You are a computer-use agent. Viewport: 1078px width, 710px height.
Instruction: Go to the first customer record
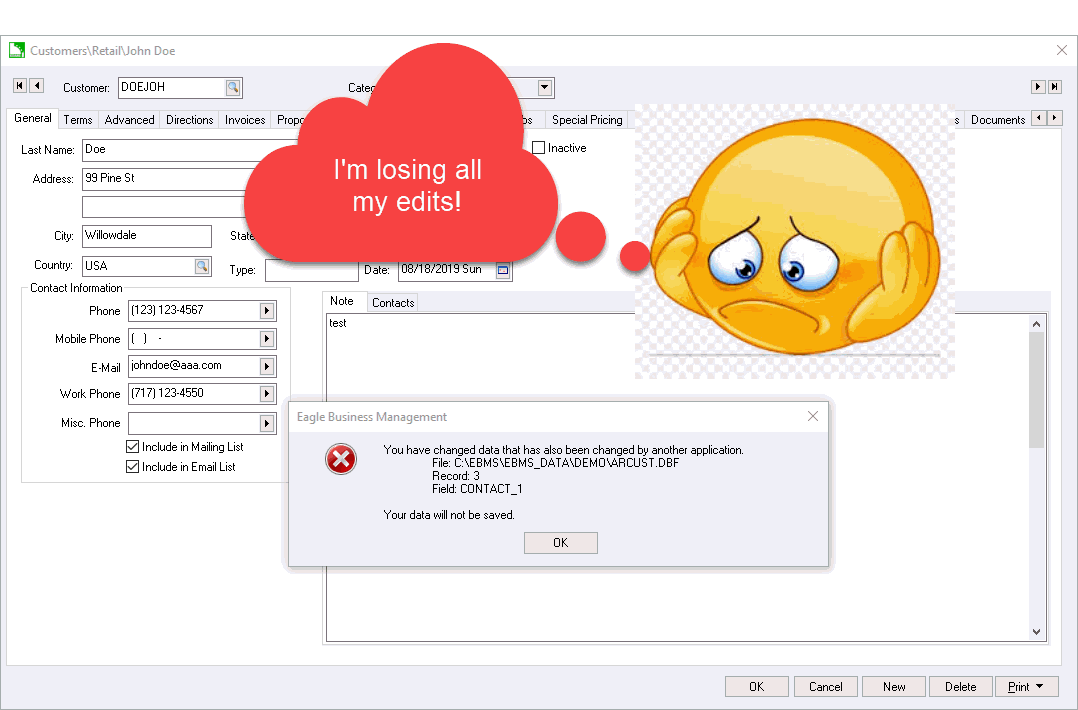19,86
